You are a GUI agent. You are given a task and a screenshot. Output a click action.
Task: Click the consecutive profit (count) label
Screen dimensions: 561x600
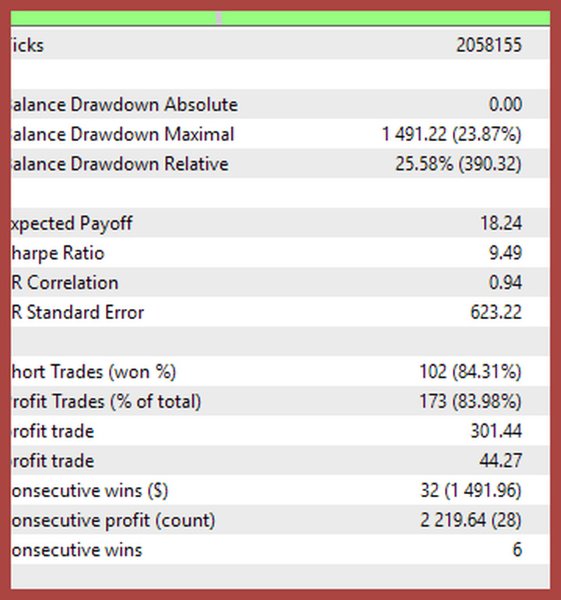pyautogui.click(x=113, y=520)
